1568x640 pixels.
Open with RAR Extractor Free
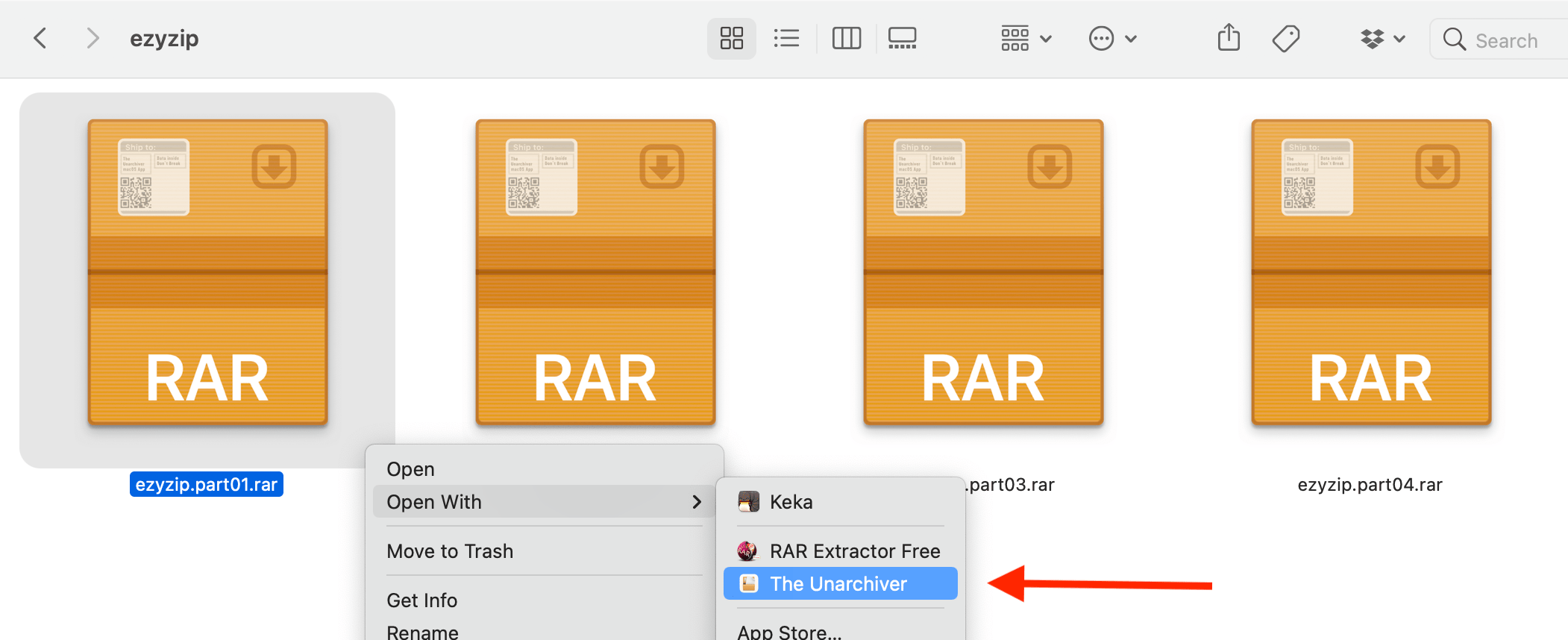click(x=841, y=551)
